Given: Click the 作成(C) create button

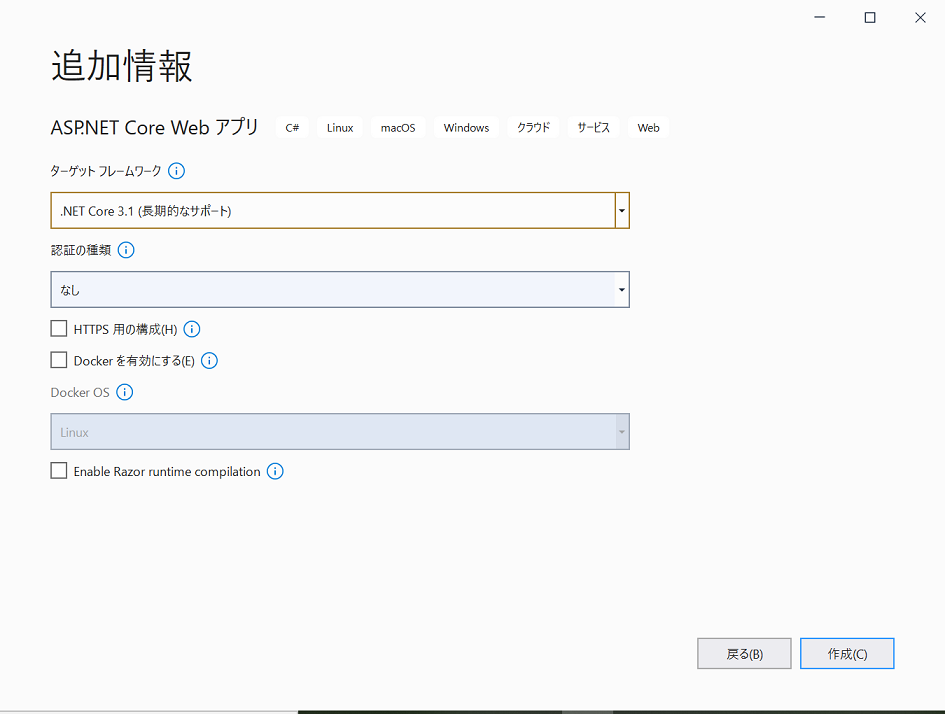Looking at the screenshot, I should coord(847,654).
